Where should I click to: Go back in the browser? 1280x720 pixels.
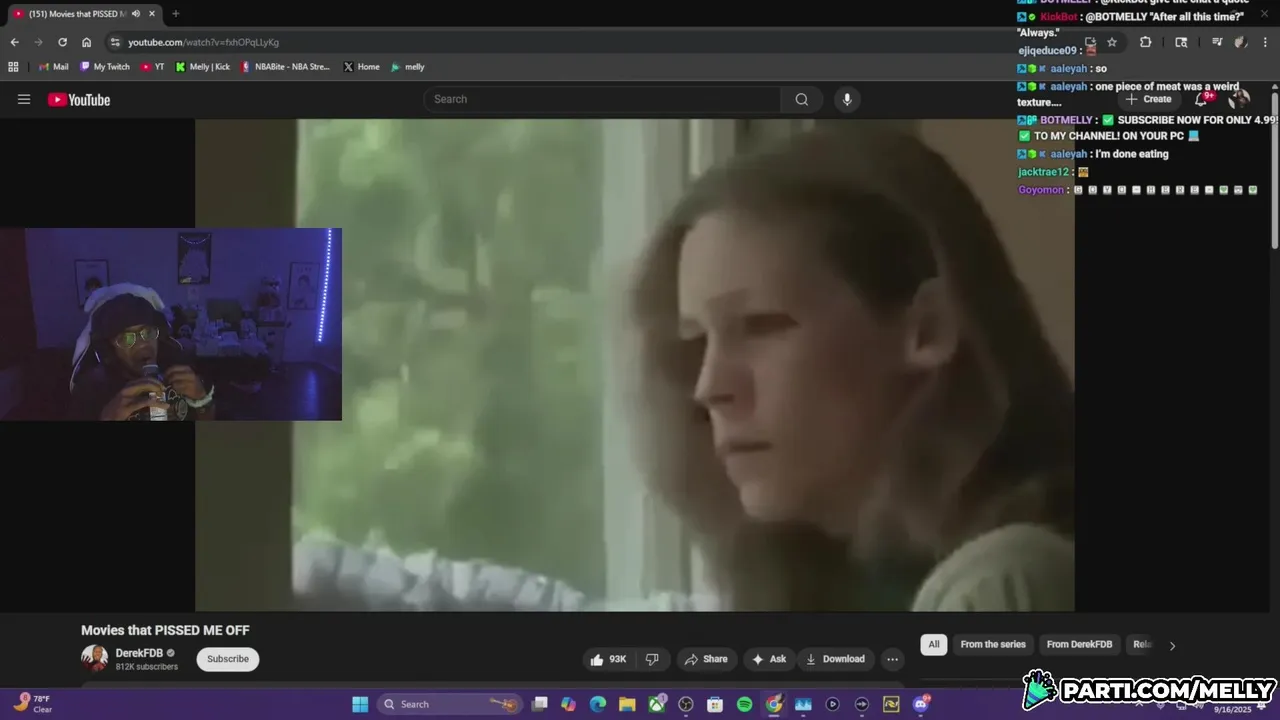[x=14, y=42]
